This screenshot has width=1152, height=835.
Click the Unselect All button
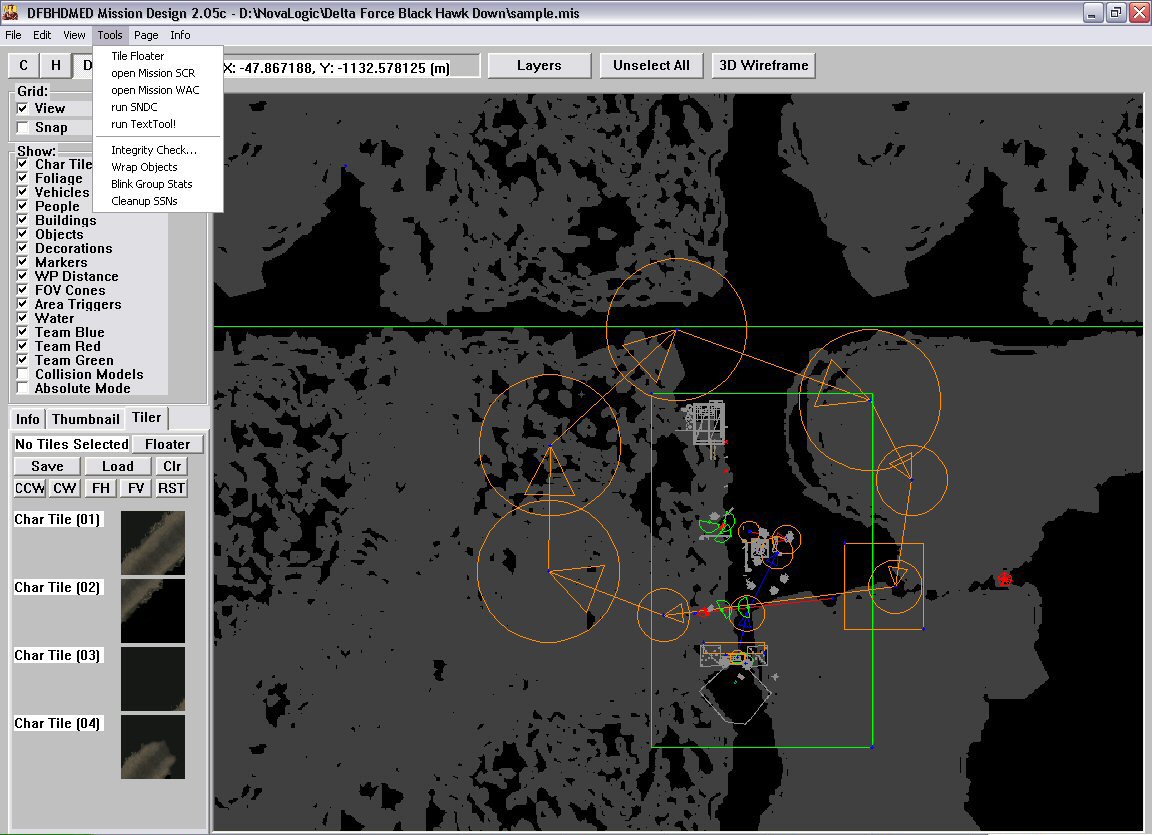pyautogui.click(x=652, y=65)
